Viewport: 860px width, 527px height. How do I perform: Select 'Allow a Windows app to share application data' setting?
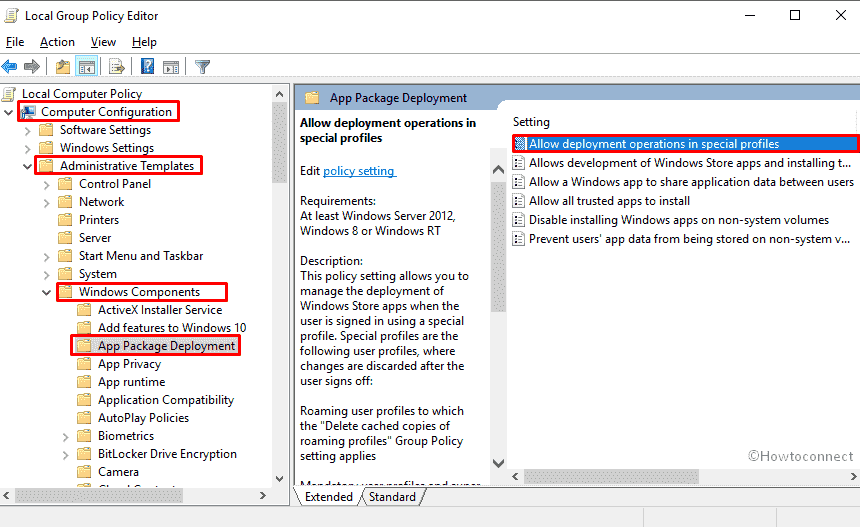point(691,182)
